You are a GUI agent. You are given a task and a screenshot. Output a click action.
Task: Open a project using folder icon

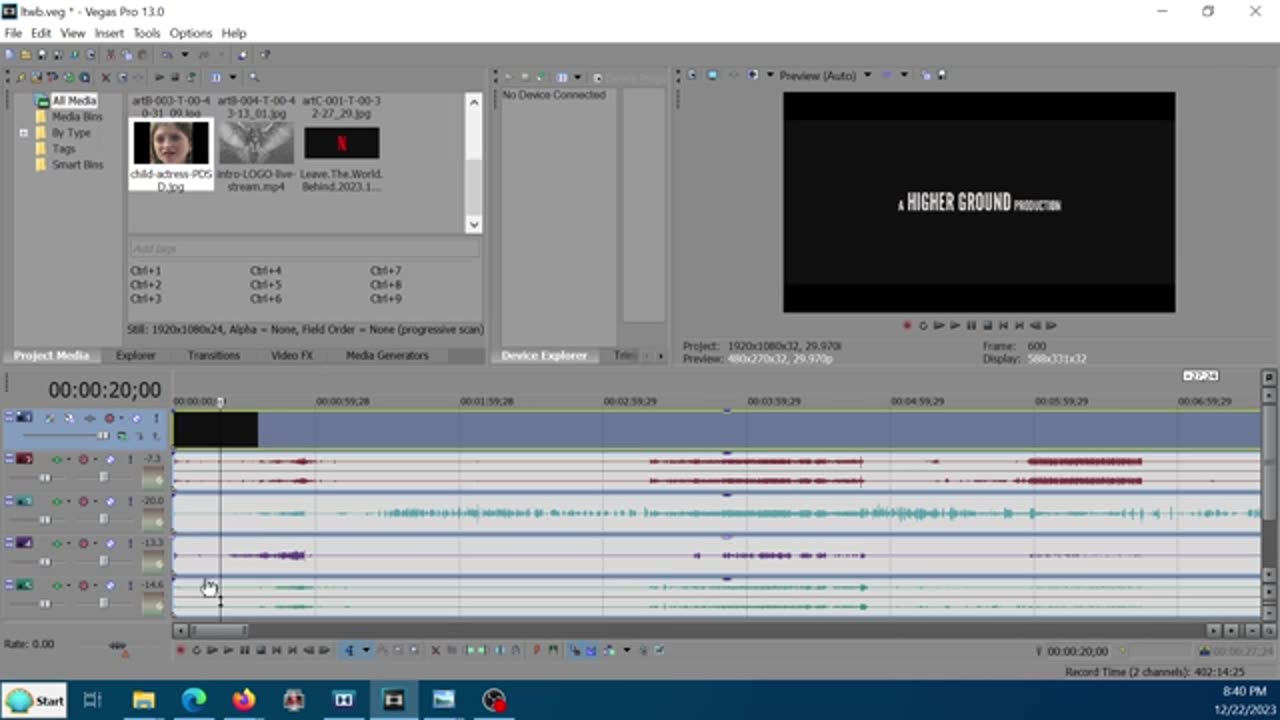coord(26,55)
